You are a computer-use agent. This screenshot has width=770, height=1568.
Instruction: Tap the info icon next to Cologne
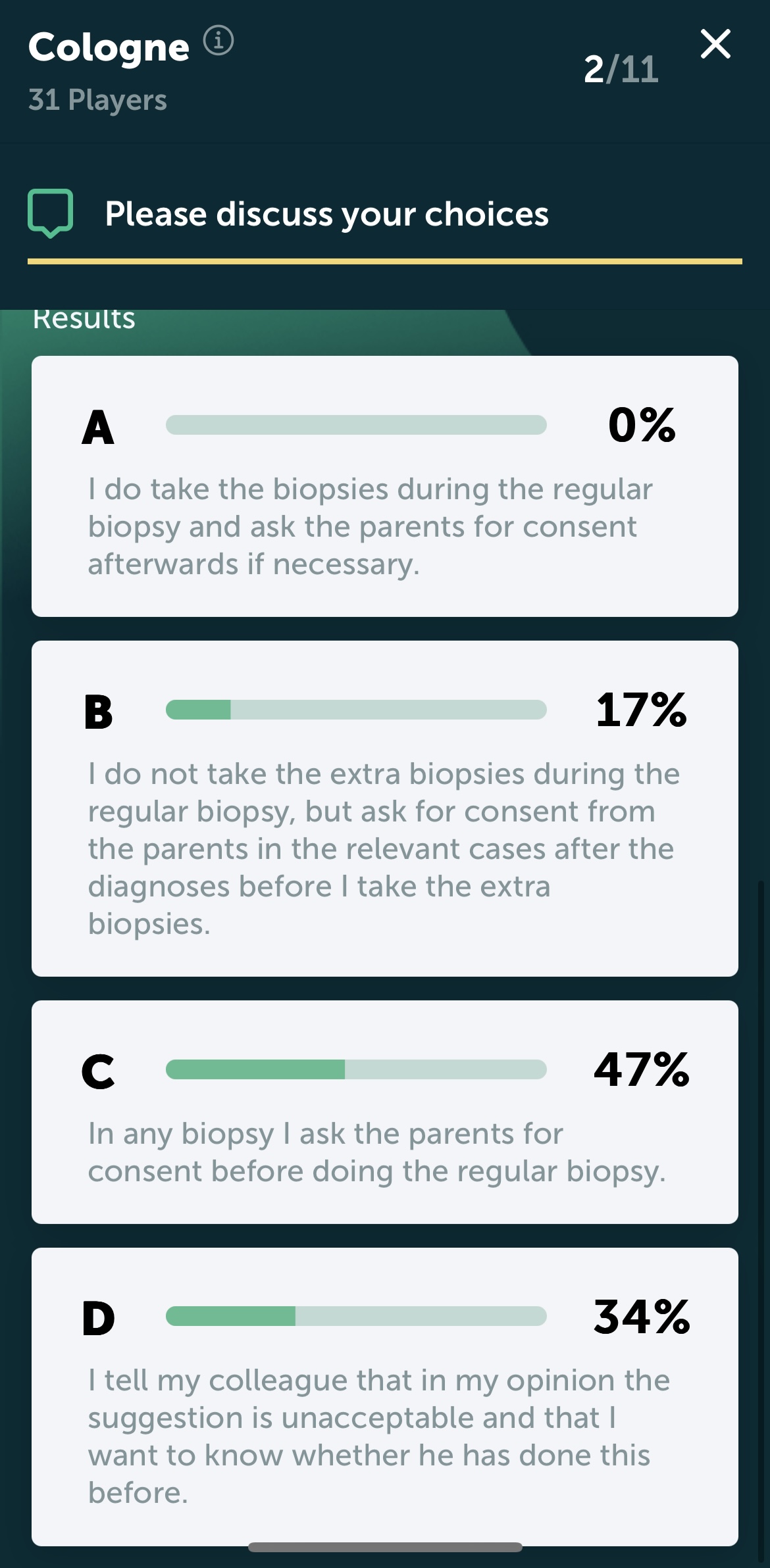click(x=218, y=41)
